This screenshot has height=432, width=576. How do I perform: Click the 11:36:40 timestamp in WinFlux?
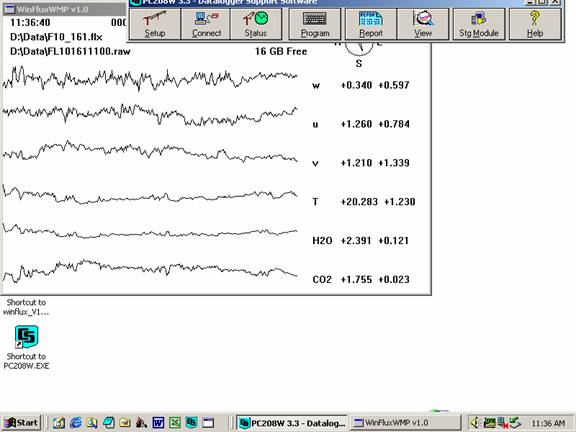pyautogui.click(x=30, y=22)
